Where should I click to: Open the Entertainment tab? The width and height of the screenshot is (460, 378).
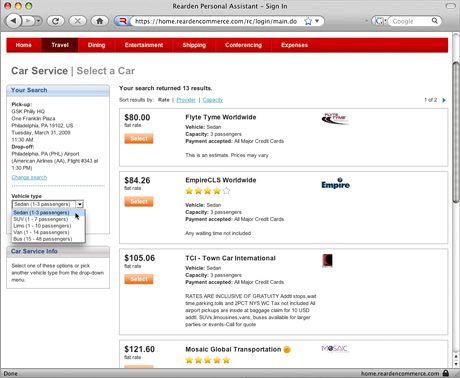(144, 45)
